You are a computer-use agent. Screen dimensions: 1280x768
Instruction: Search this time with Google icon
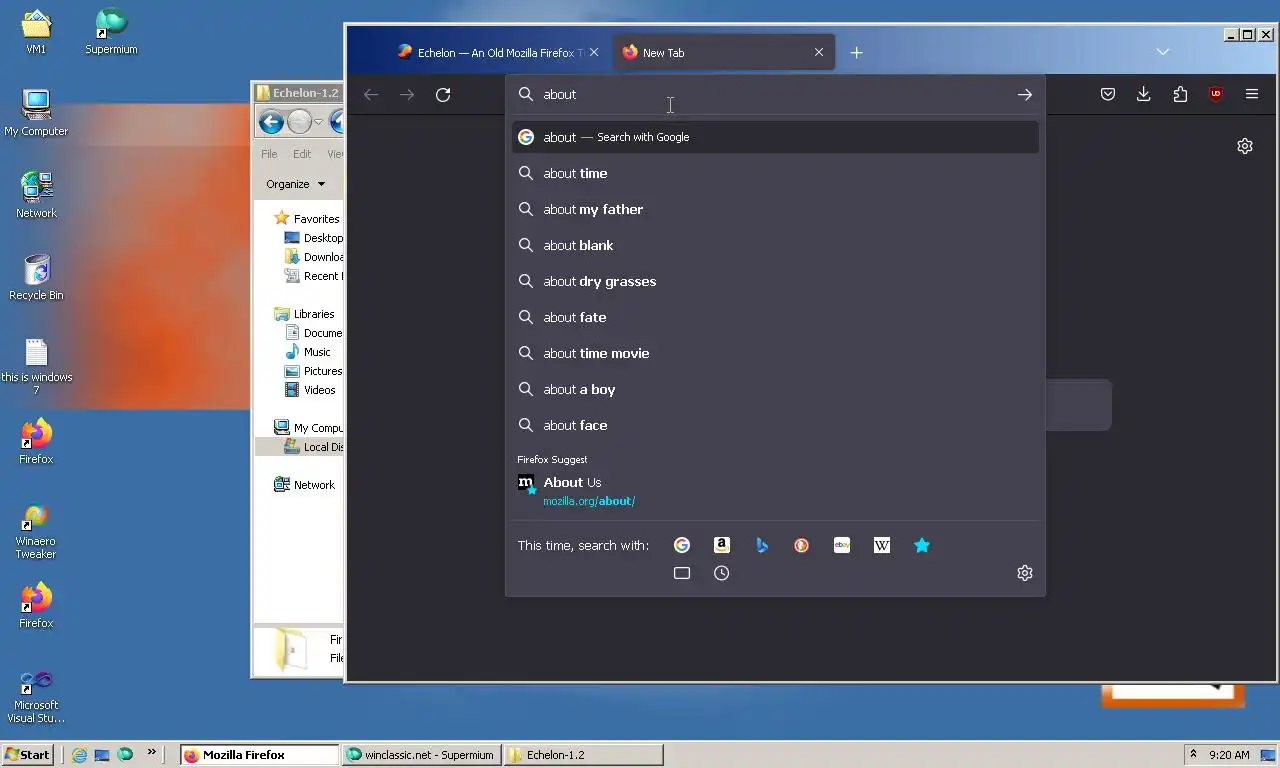coord(682,545)
